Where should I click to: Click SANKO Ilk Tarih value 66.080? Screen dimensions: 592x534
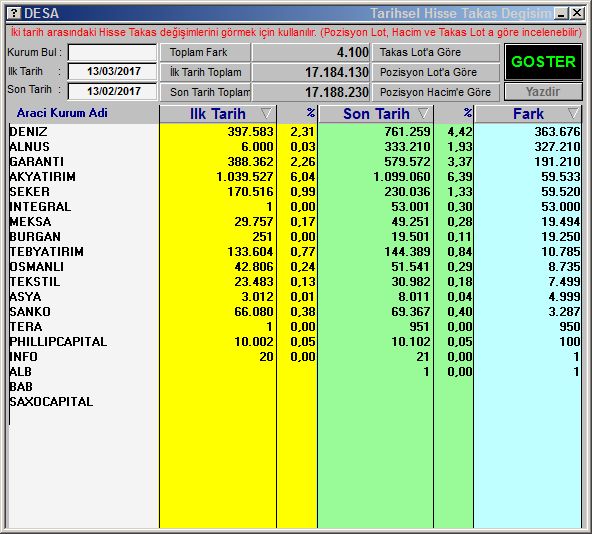[254, 312]
